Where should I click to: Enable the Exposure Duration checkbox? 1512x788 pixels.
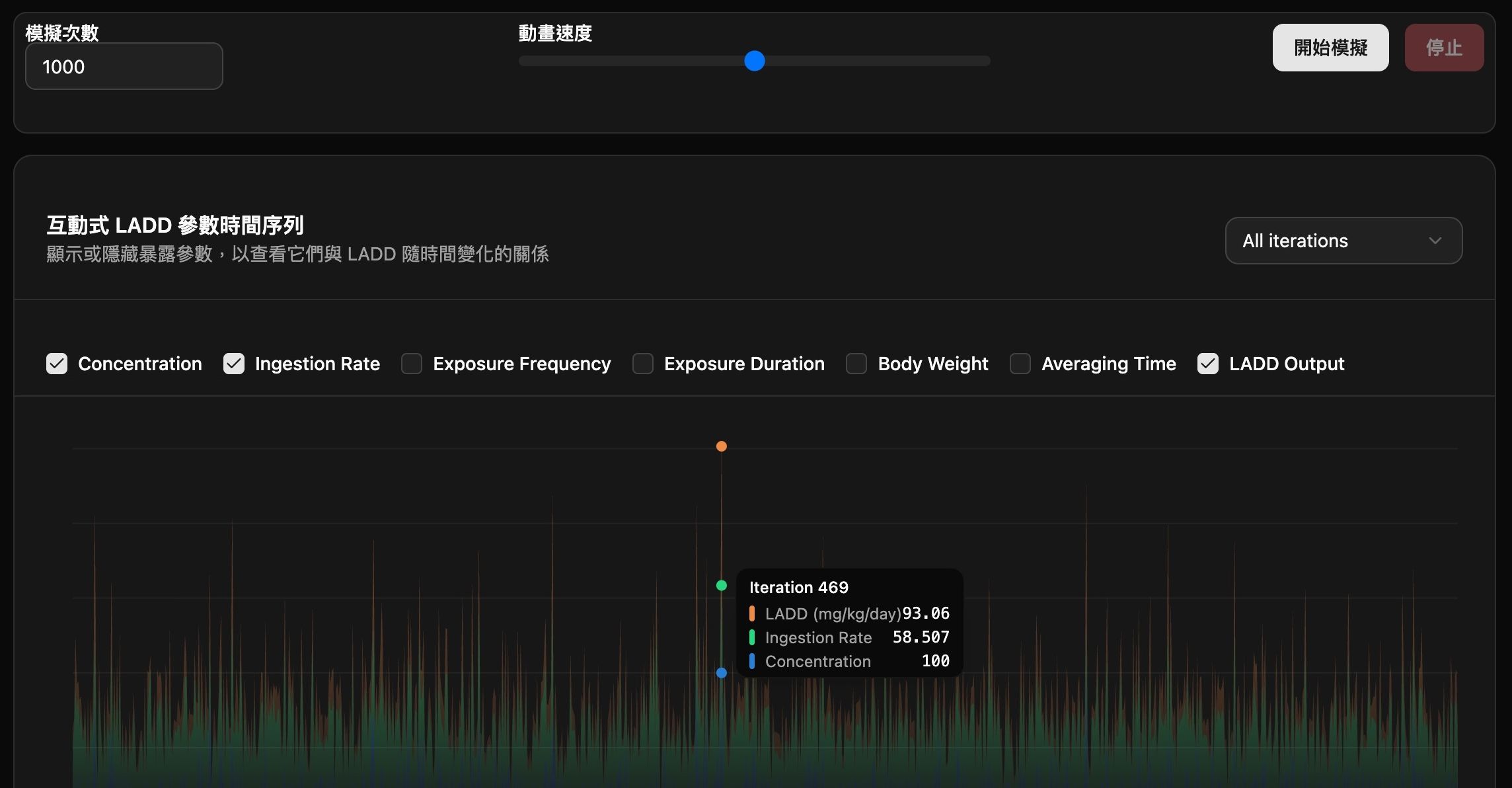(643, 364)
